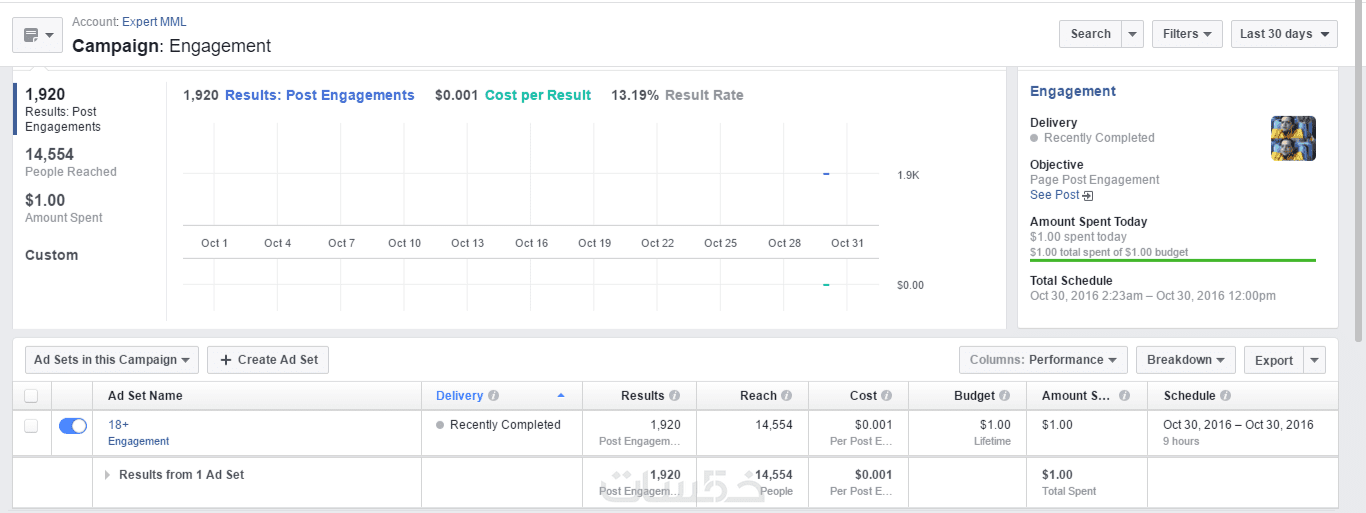Toggle the 18+ ad set switch off
This screenshot has width=1366, height=513.
point(73,426)
